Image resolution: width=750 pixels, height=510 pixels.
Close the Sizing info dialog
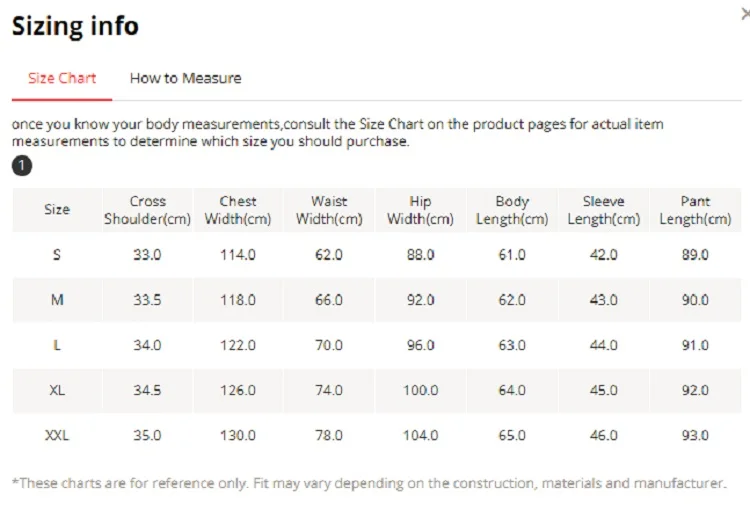pyautogui.click(x=746, y=14)
